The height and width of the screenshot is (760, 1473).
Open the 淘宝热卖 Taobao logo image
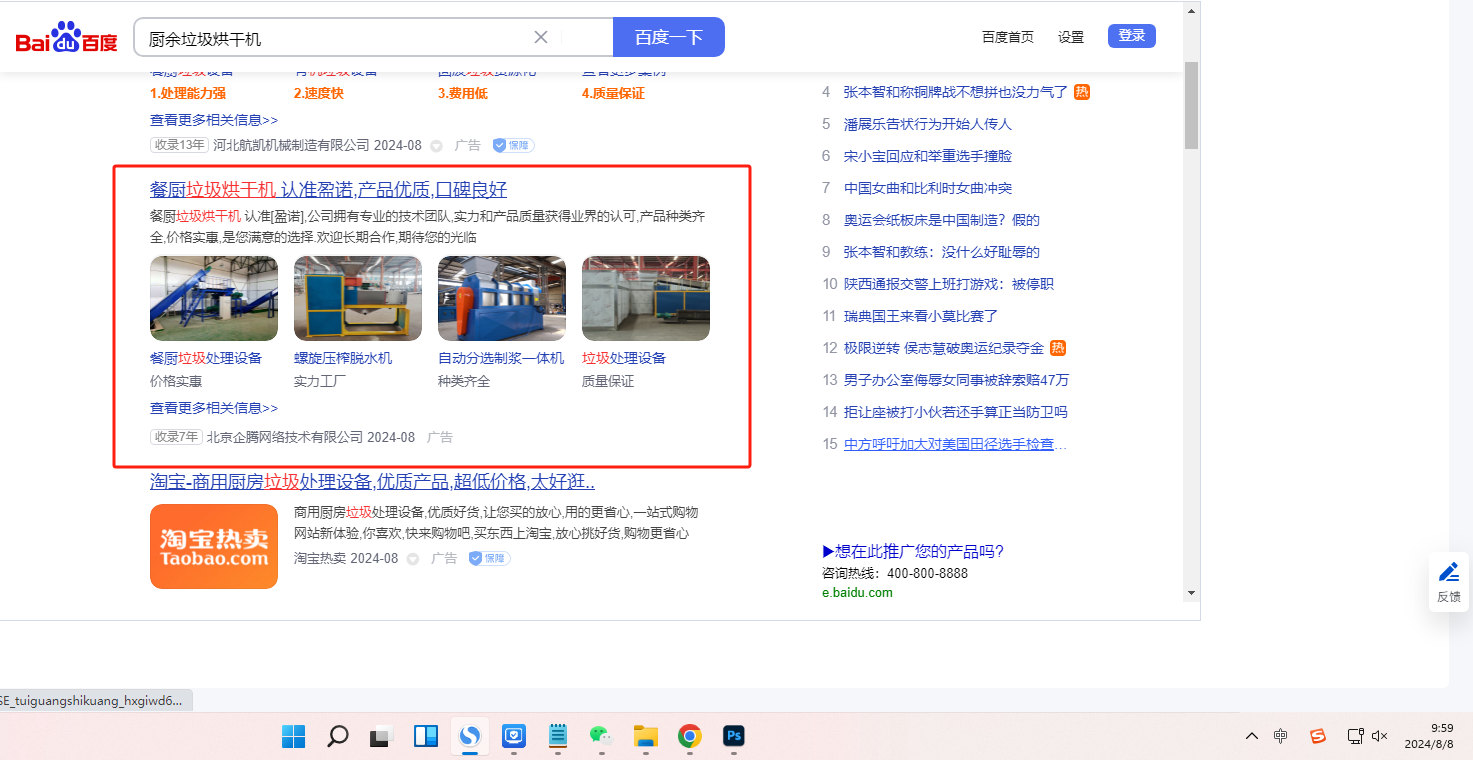click(x=214, y=546)
